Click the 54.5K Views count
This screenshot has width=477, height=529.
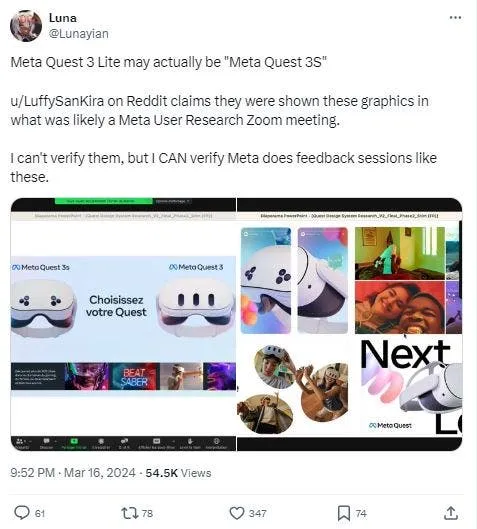click(178, 473)
